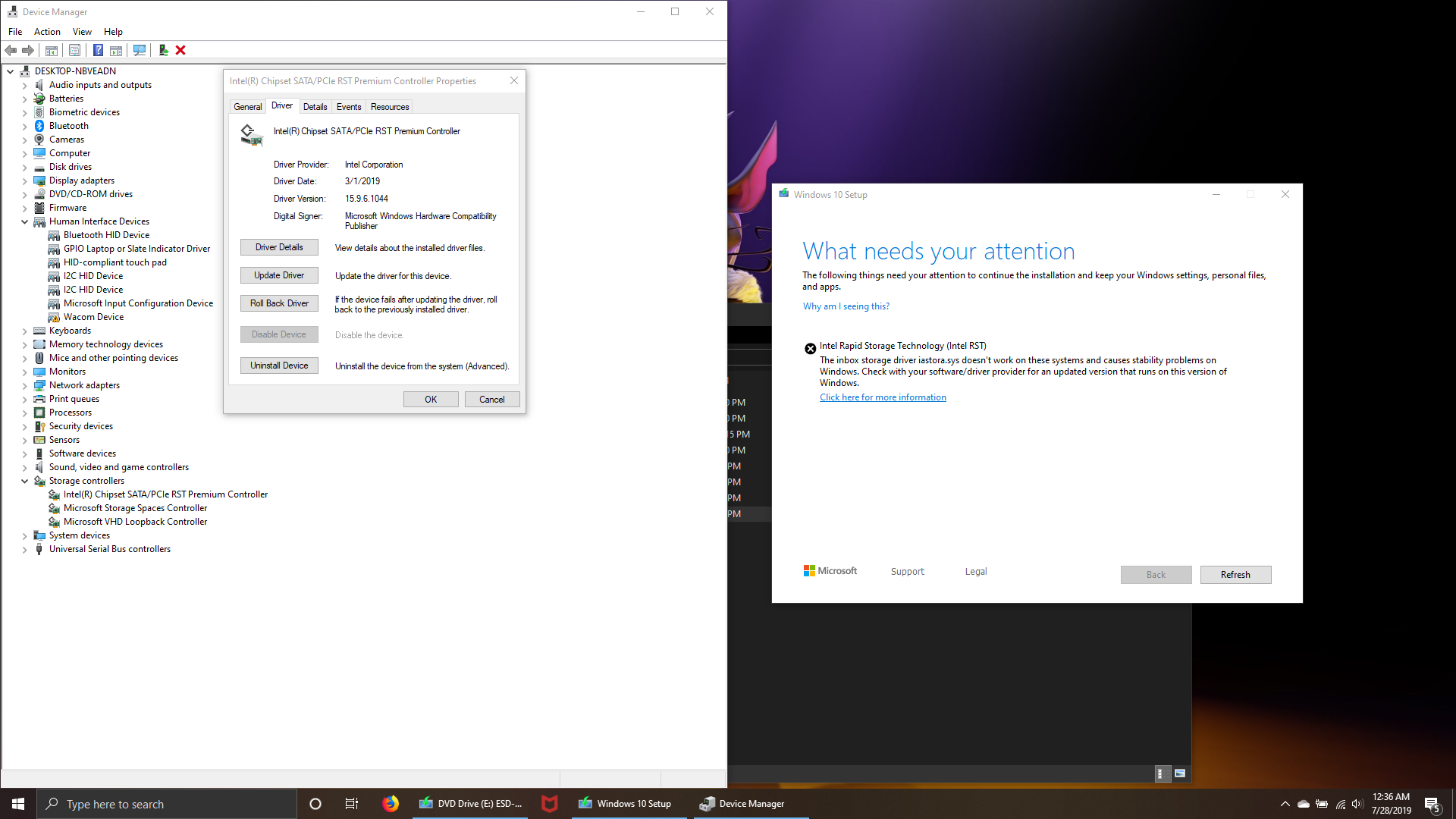Open the View menu
This screenshot has height=819, width=1456.
coord(82,32)
